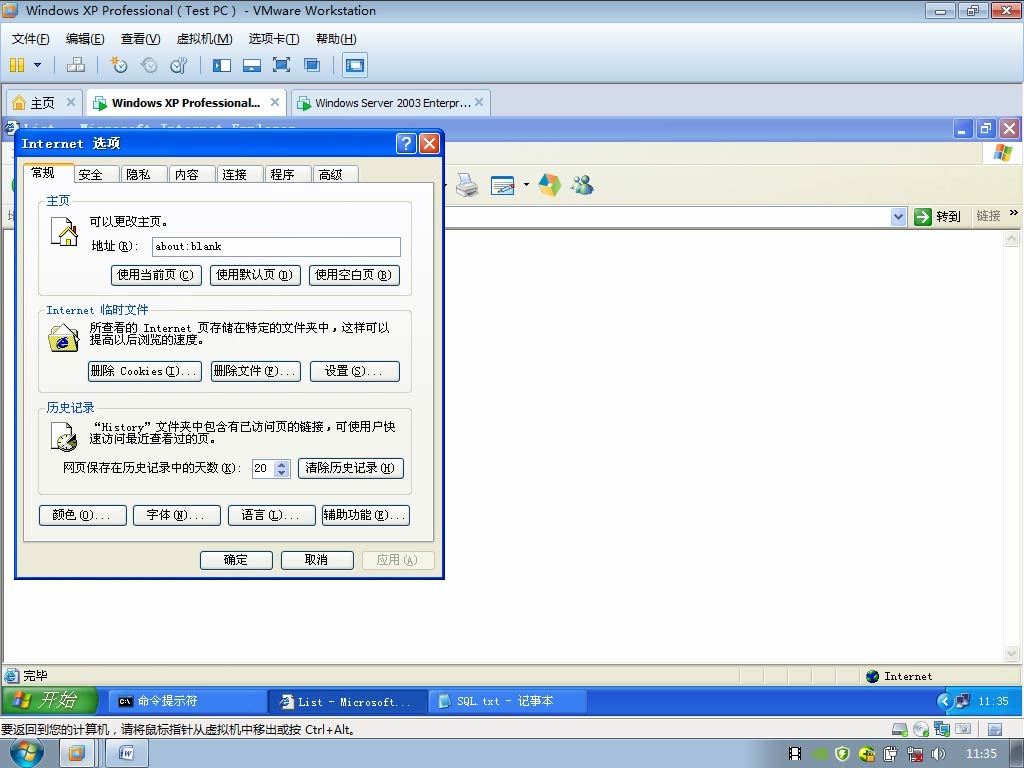Open the snapshot manager wrench-clock icon
This screenshot has height=768, width=1024.
point(178,65)
